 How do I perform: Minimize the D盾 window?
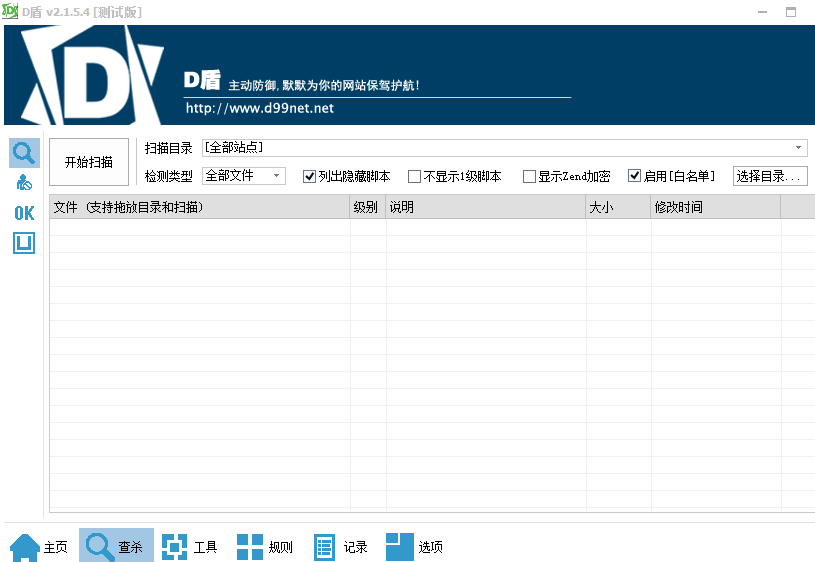tap(763, 12)
